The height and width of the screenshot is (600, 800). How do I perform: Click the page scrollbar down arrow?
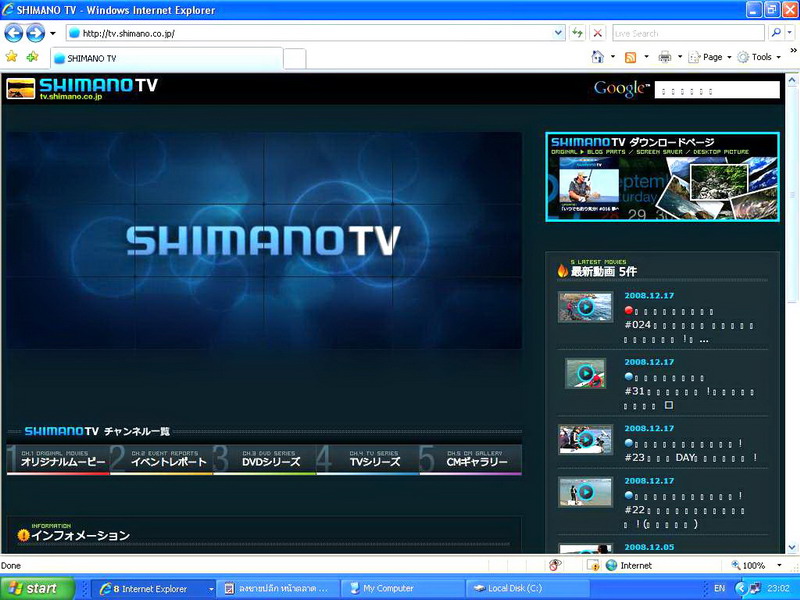point(792,547)
